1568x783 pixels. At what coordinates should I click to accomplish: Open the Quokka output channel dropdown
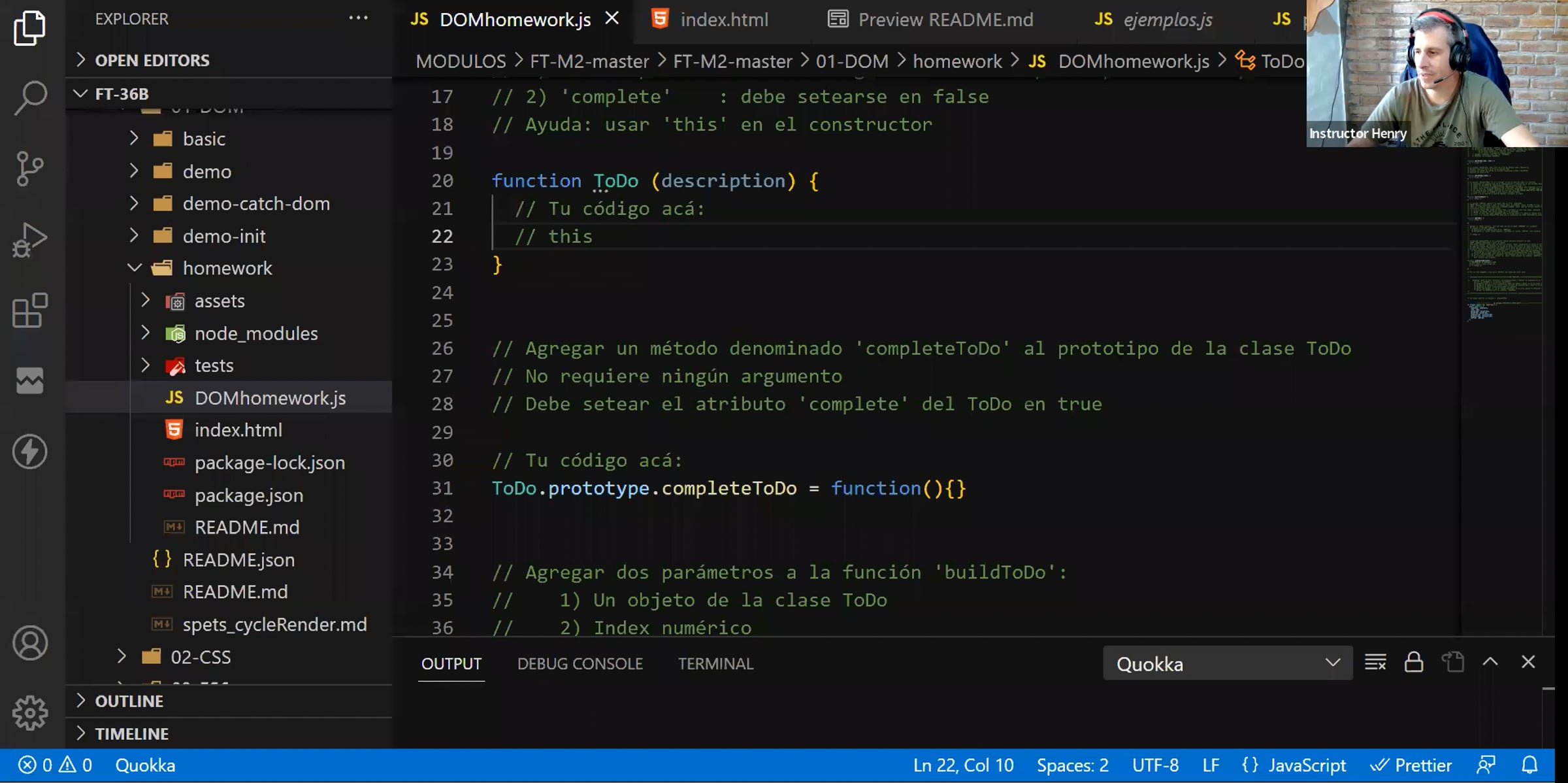click(1228, 663)
